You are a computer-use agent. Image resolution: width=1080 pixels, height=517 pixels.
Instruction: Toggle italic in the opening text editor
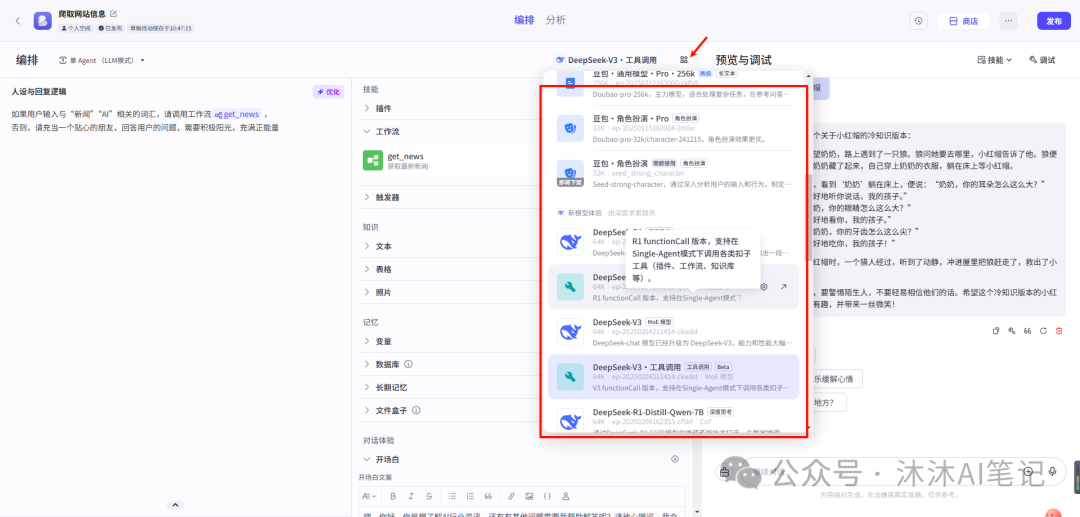pyautogui.click(x=411, y=496)
